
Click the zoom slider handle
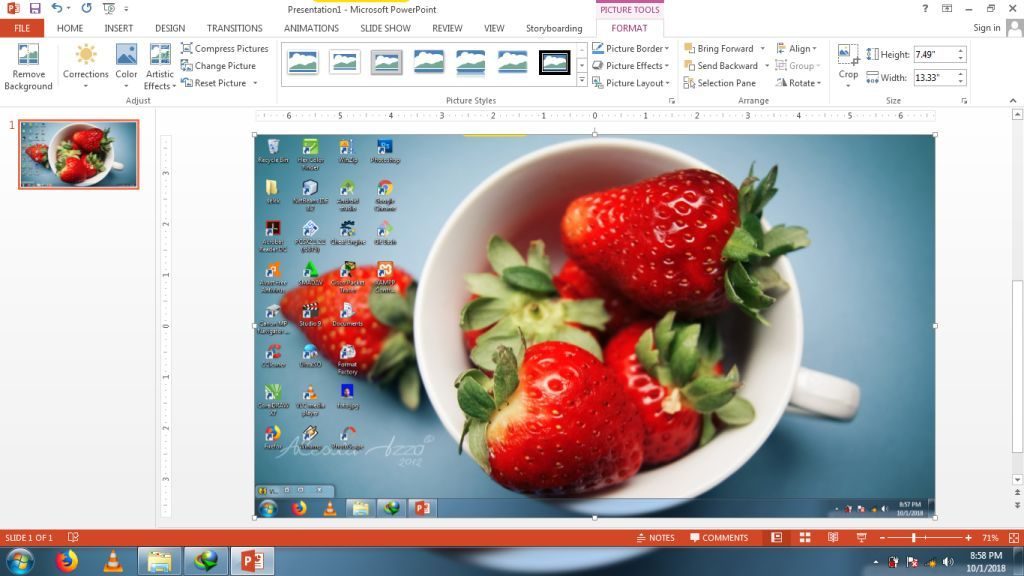click(x=914, y=537)
